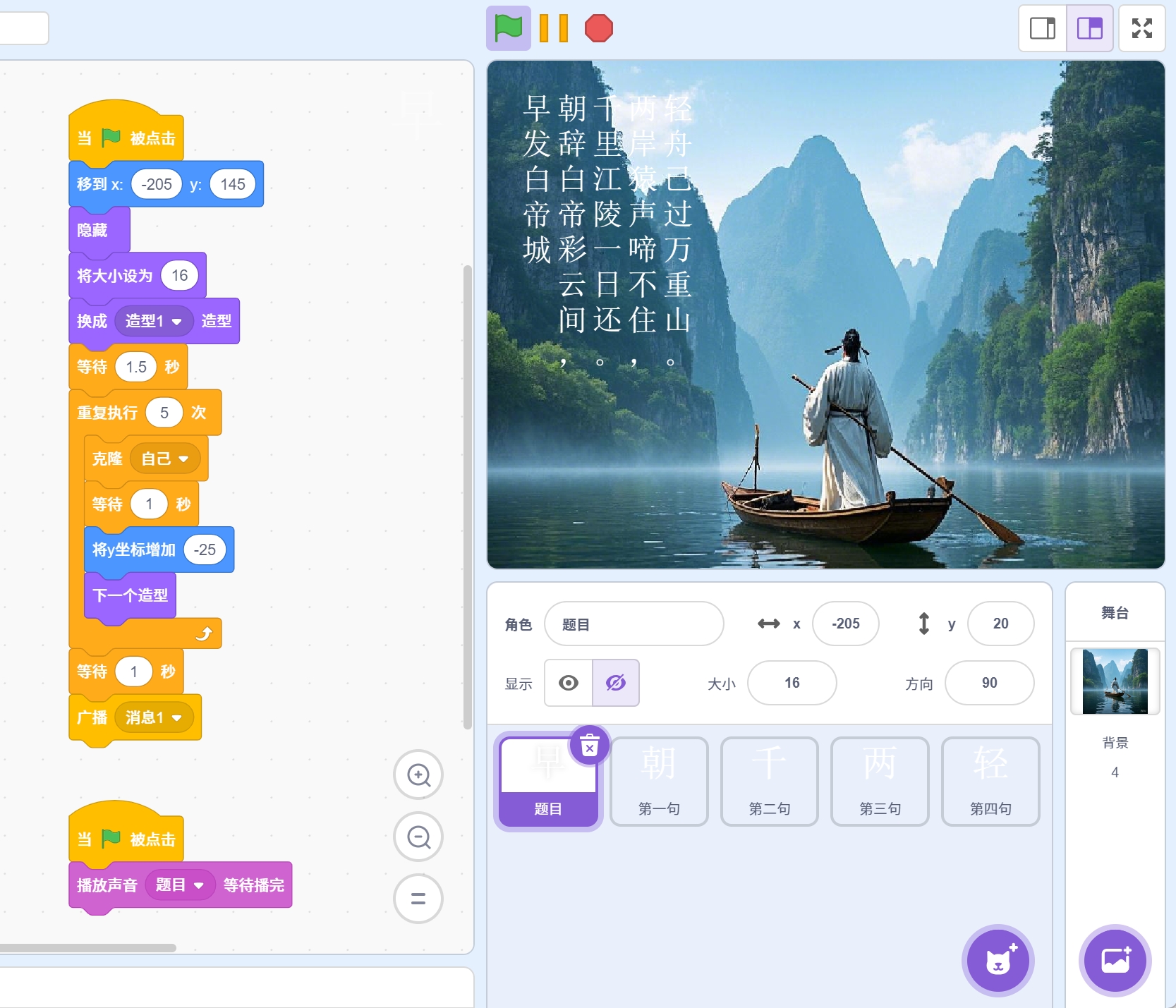The height and width of the screenshot is (1008, 1176).
Task: Click the green flag to run project
Action: (508, 29)
